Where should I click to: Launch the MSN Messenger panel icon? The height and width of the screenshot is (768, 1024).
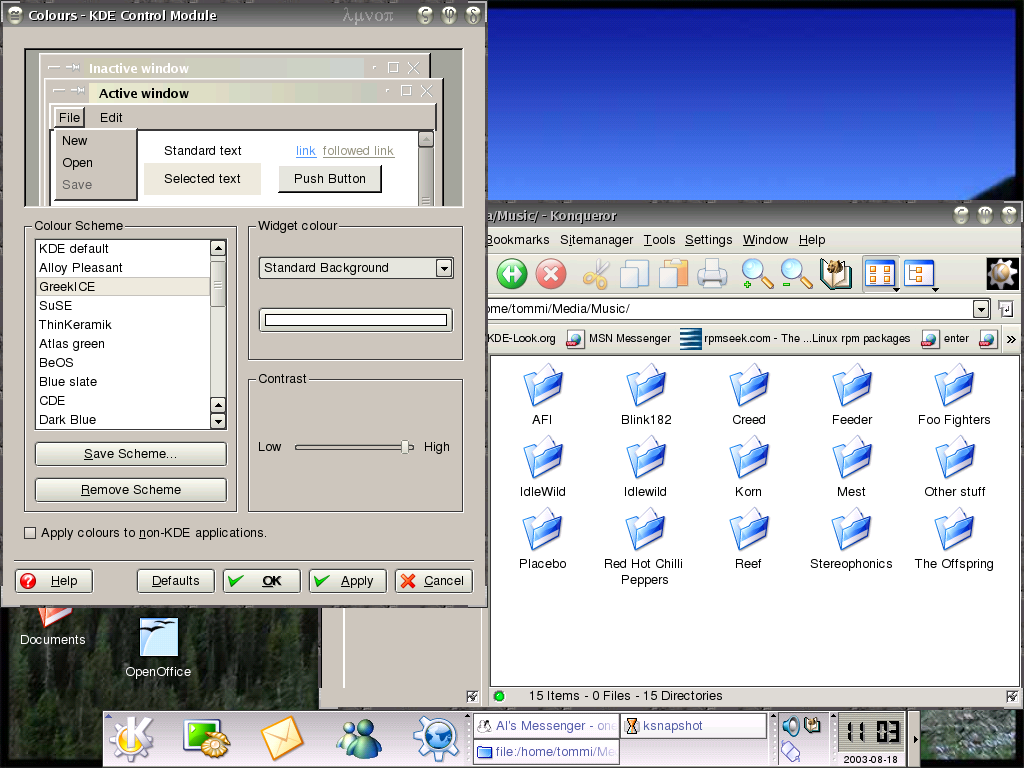point(359,739)
